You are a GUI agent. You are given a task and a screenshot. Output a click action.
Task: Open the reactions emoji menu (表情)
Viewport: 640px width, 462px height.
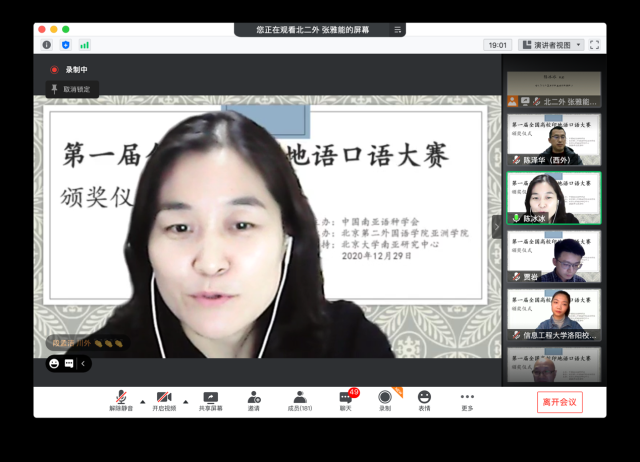424,398
